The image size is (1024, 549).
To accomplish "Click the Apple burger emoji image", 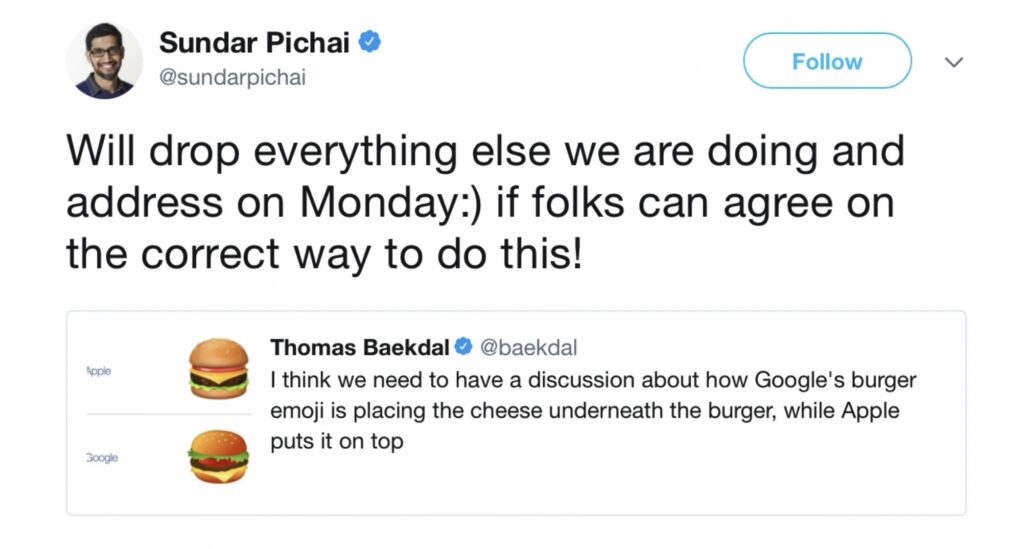I will [x=219, y=368].
